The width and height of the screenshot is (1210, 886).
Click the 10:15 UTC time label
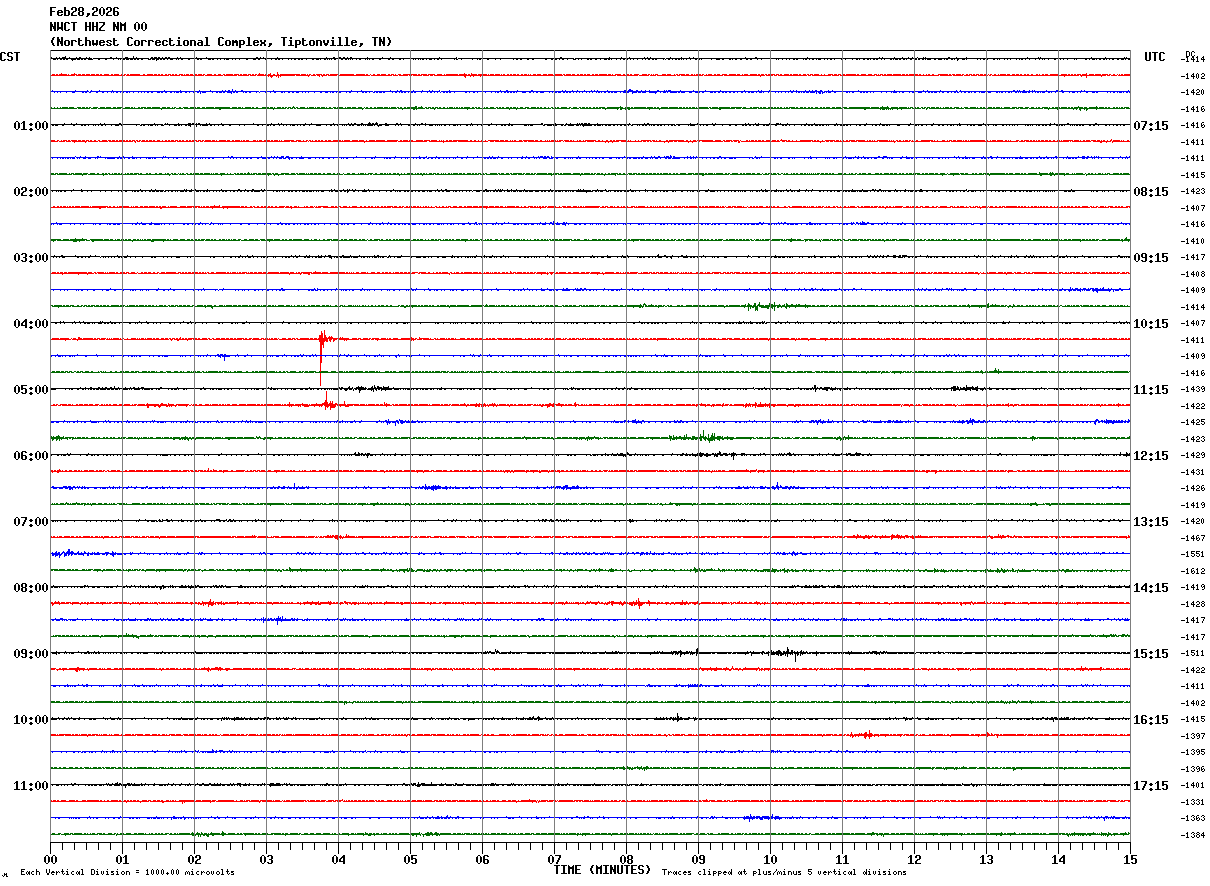(x=1151, y=324)
